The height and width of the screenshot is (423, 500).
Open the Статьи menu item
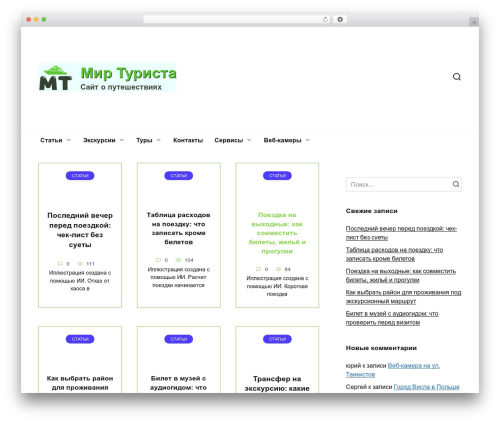coord(51,140)
